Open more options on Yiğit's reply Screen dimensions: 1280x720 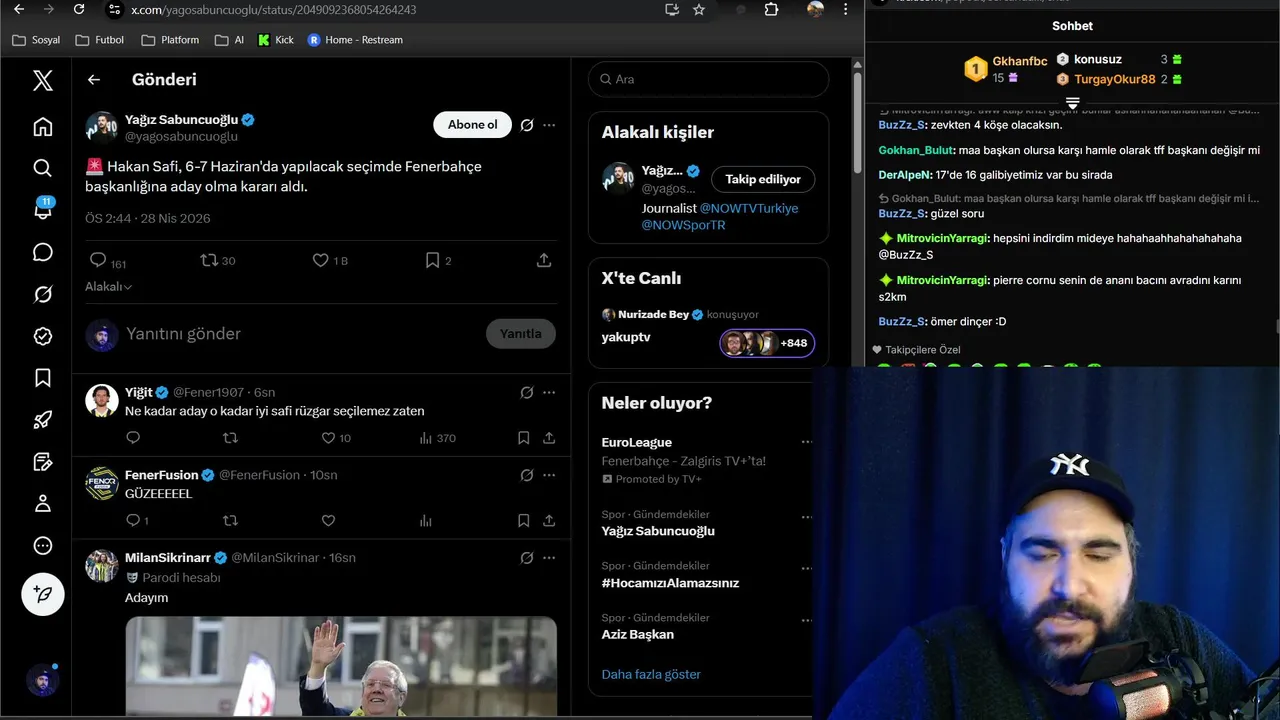tap(549, 393)
